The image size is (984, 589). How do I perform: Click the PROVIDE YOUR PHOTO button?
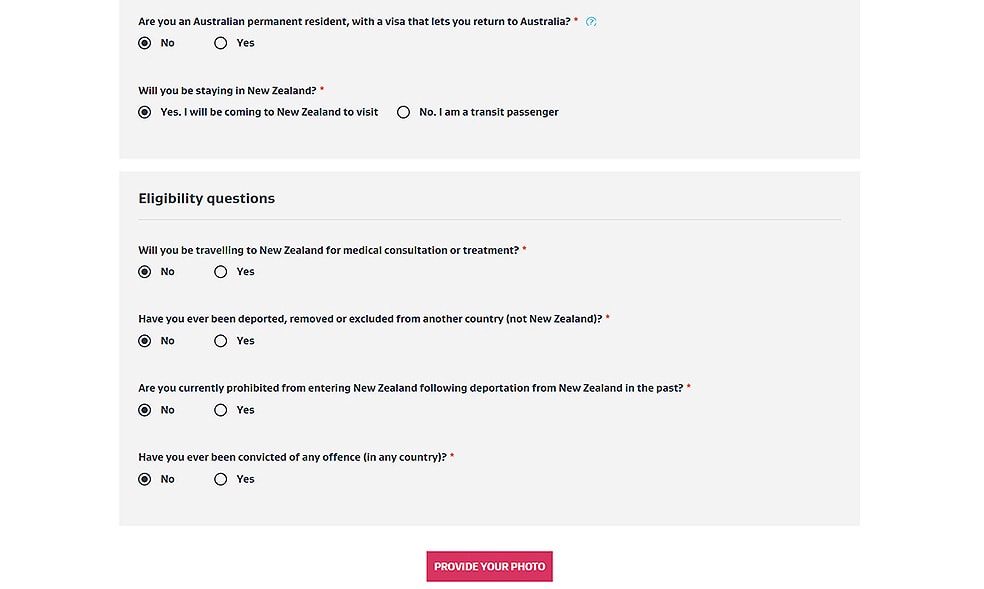coord(489,566)
